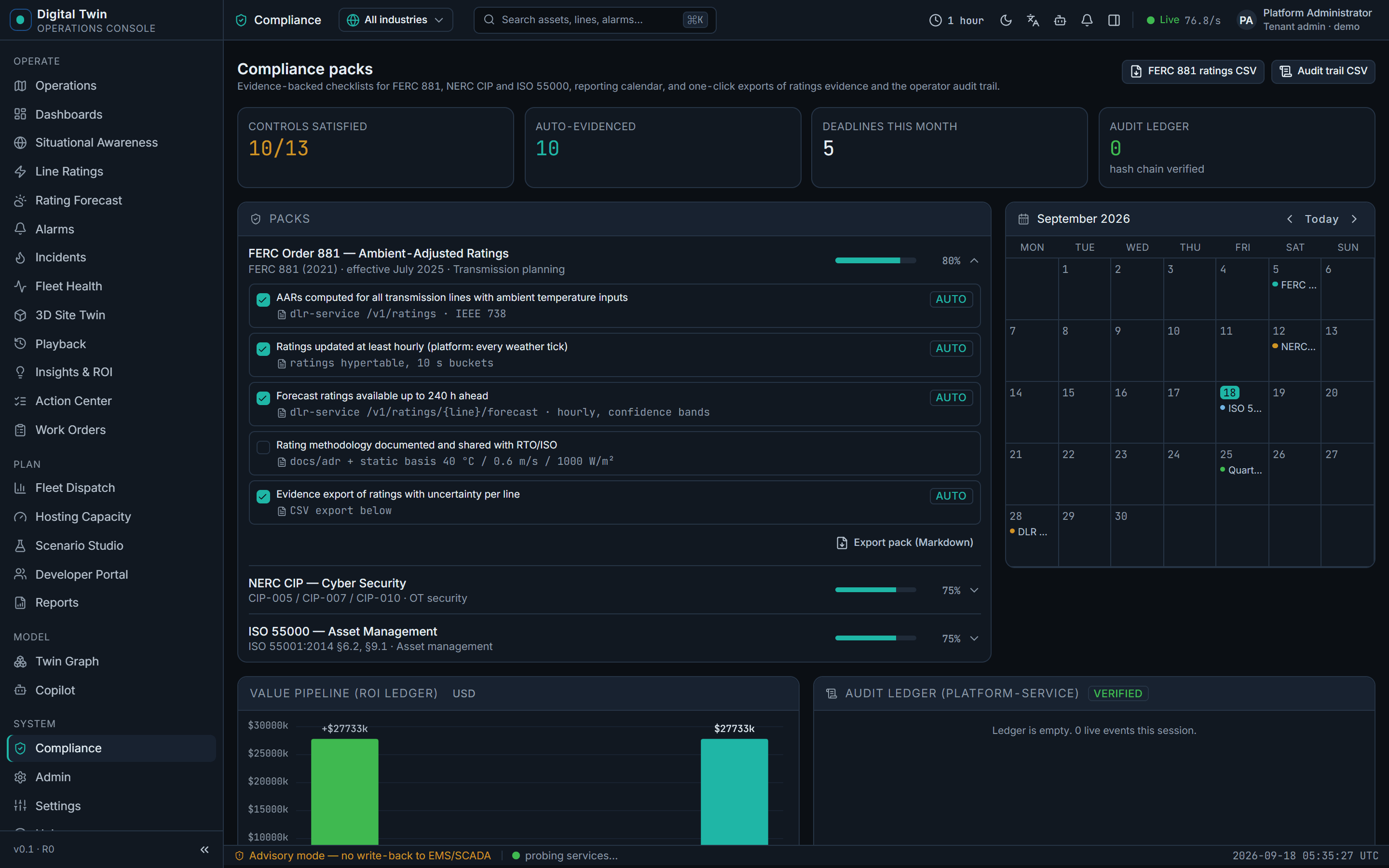The image size is (1389, 868).
Task: Click the NERC CIP 75% progress bar
Action: 875,590
